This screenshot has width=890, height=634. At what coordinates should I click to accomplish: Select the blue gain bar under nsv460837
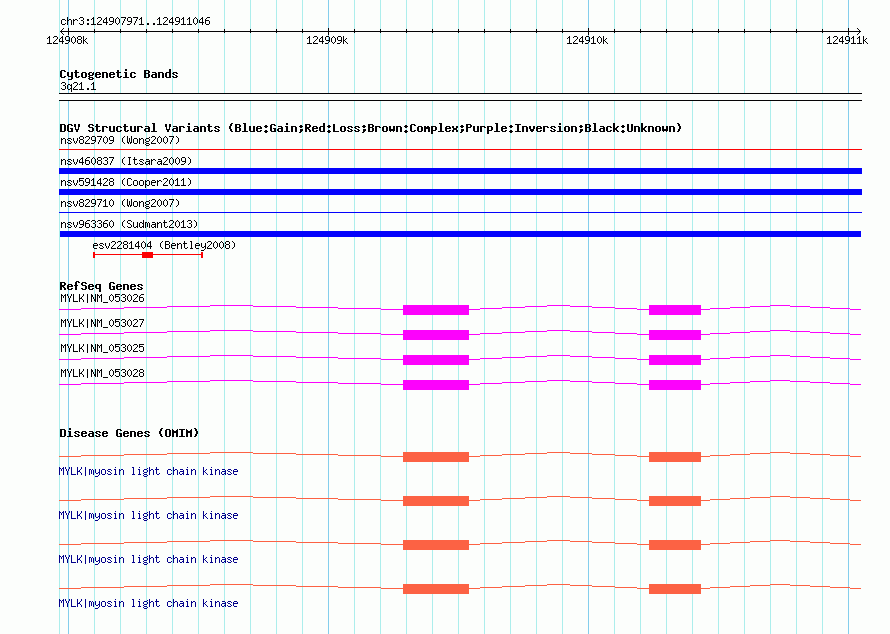coord(460,171)
